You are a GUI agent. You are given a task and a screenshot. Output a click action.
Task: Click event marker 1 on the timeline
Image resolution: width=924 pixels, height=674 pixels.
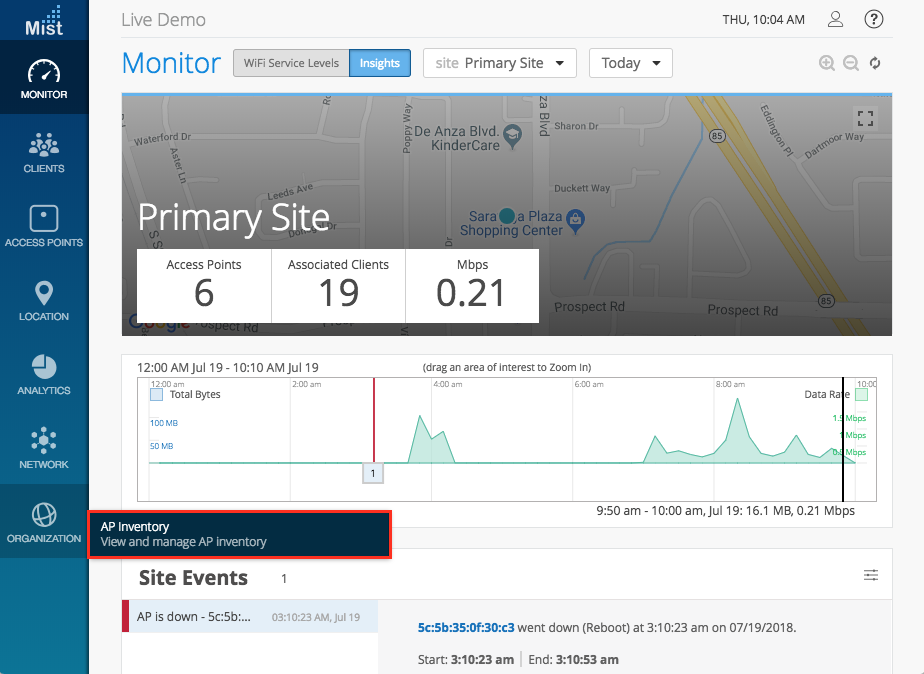click(x=372, y=473)
